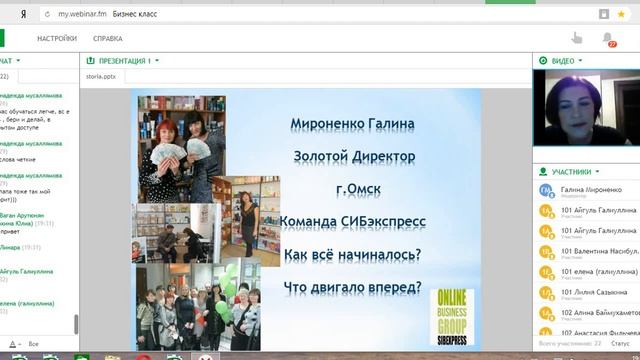Image resolution: width=640 pixels, height=360 pixels.
Task: Reload the page with the refresh icon
Action: pos(47,14)
